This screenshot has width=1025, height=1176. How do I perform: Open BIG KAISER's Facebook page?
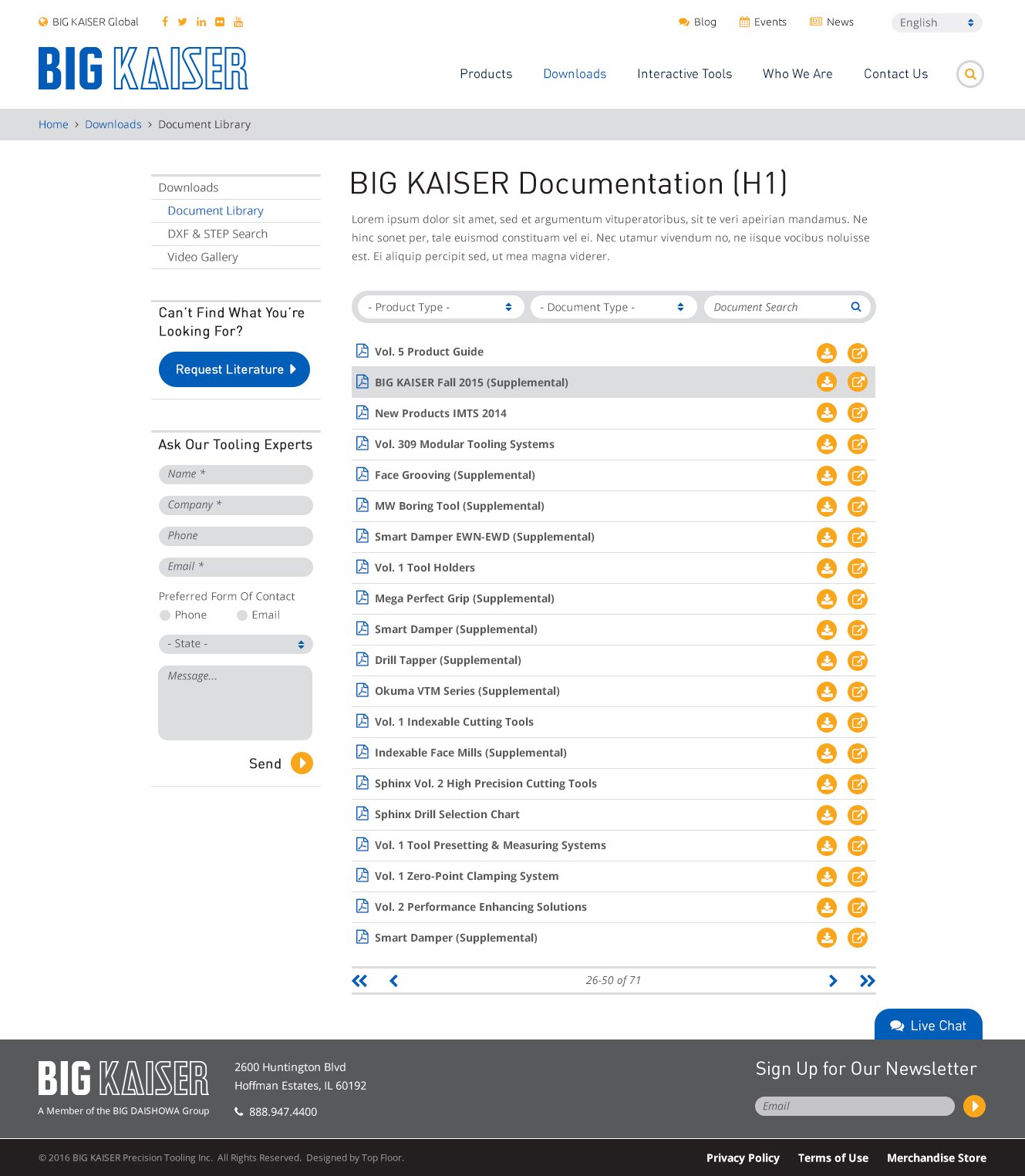point(164,22)
